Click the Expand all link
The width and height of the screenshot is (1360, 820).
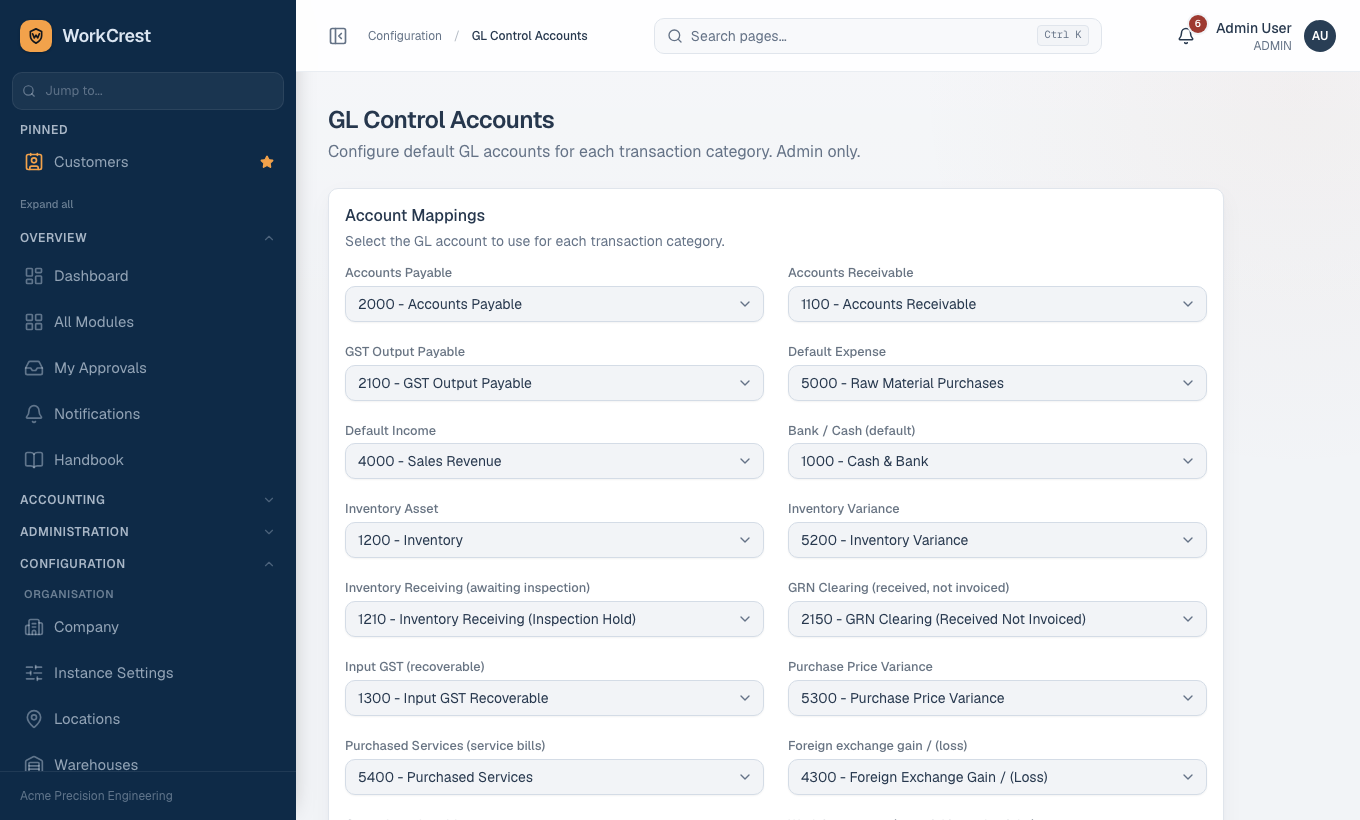47,204
